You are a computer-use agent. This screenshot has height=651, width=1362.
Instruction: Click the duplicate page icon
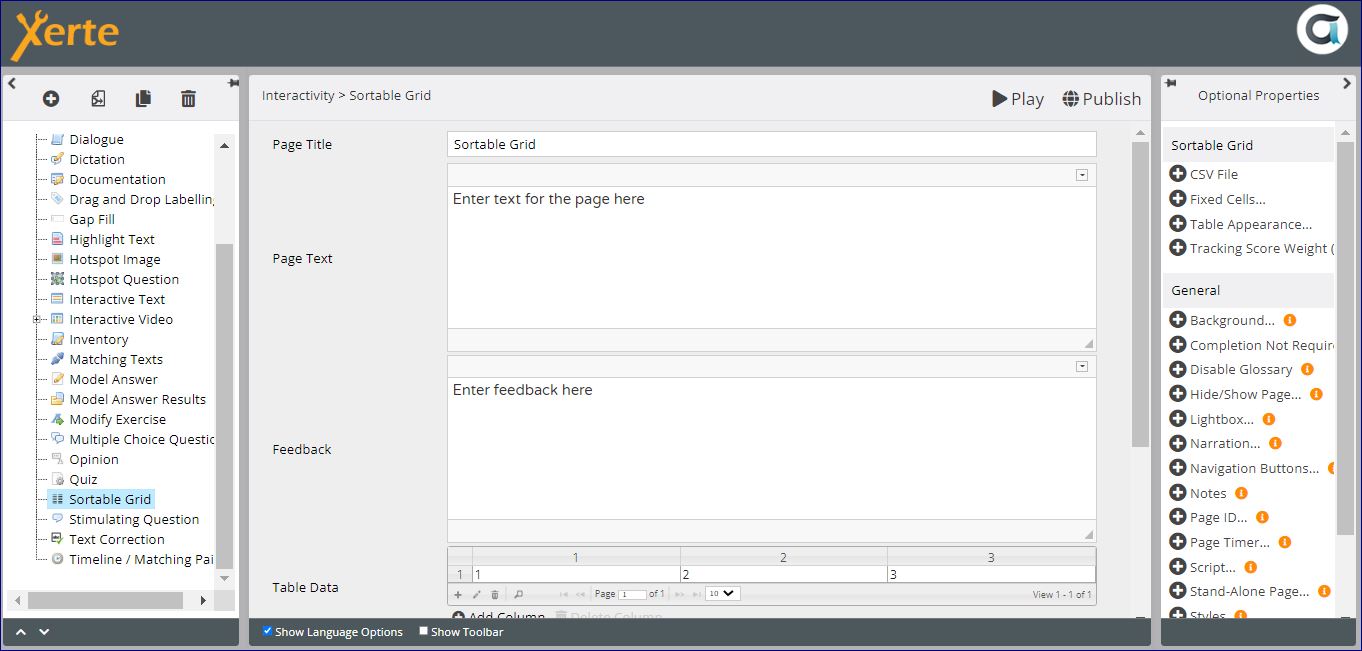click(x=143, y=98)
